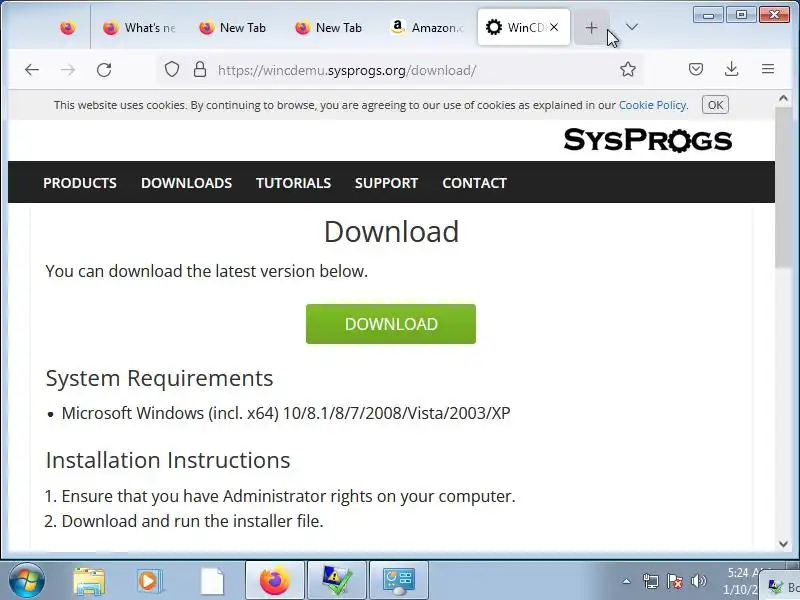Click the green DOWNLOAD button
Image resolution: width=800 pixels, height=600 pixels.
coord(391,324)
